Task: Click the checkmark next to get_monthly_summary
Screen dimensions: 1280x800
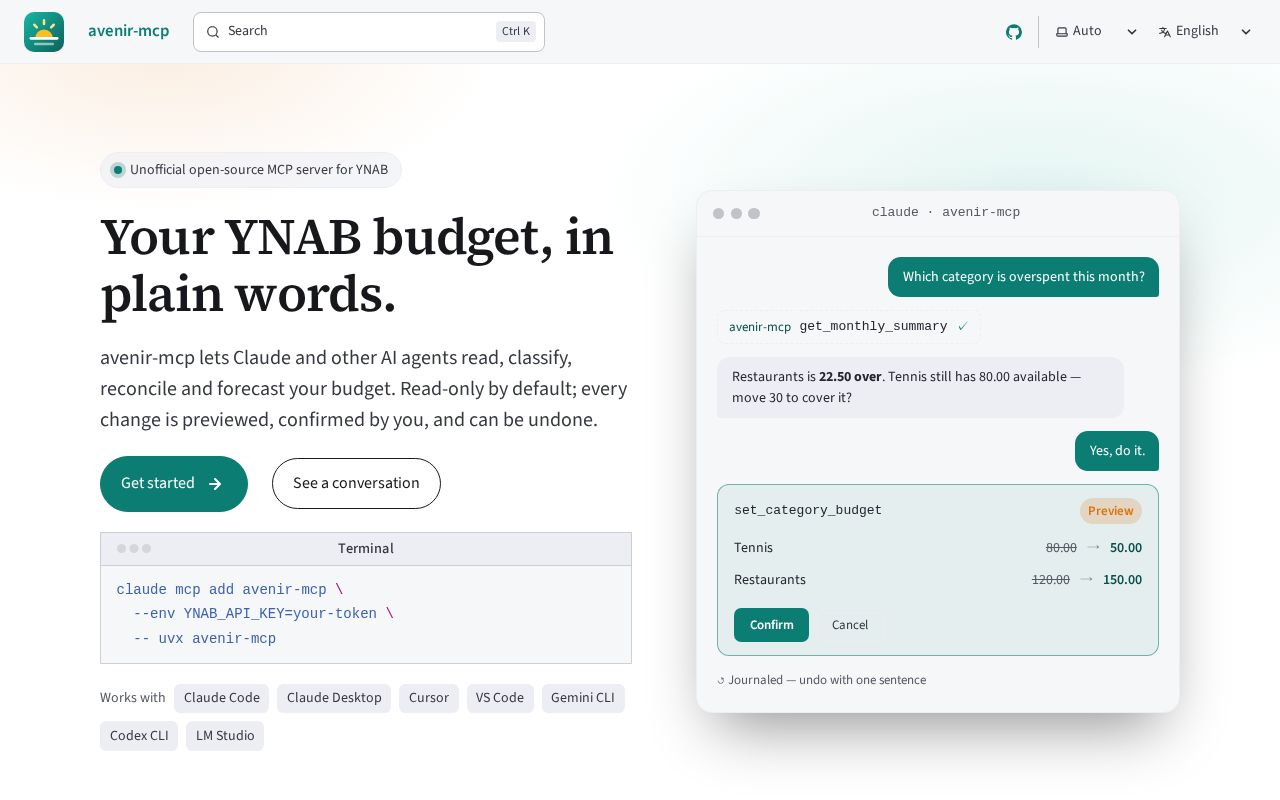Action: pos(962,327)
